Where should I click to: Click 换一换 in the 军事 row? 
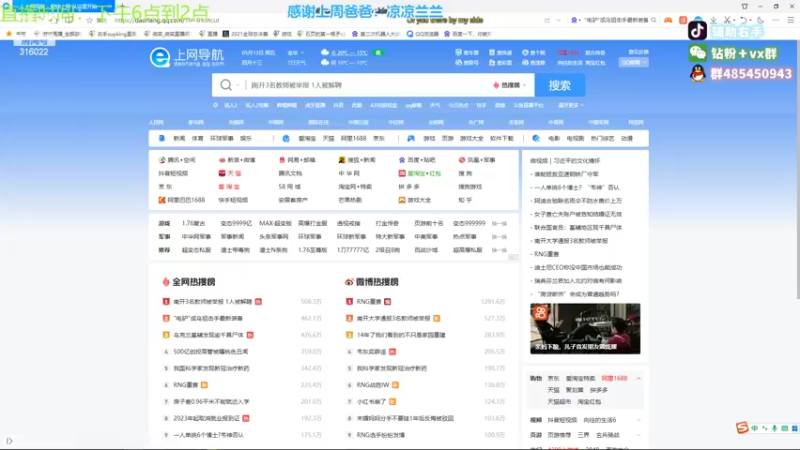499,237
